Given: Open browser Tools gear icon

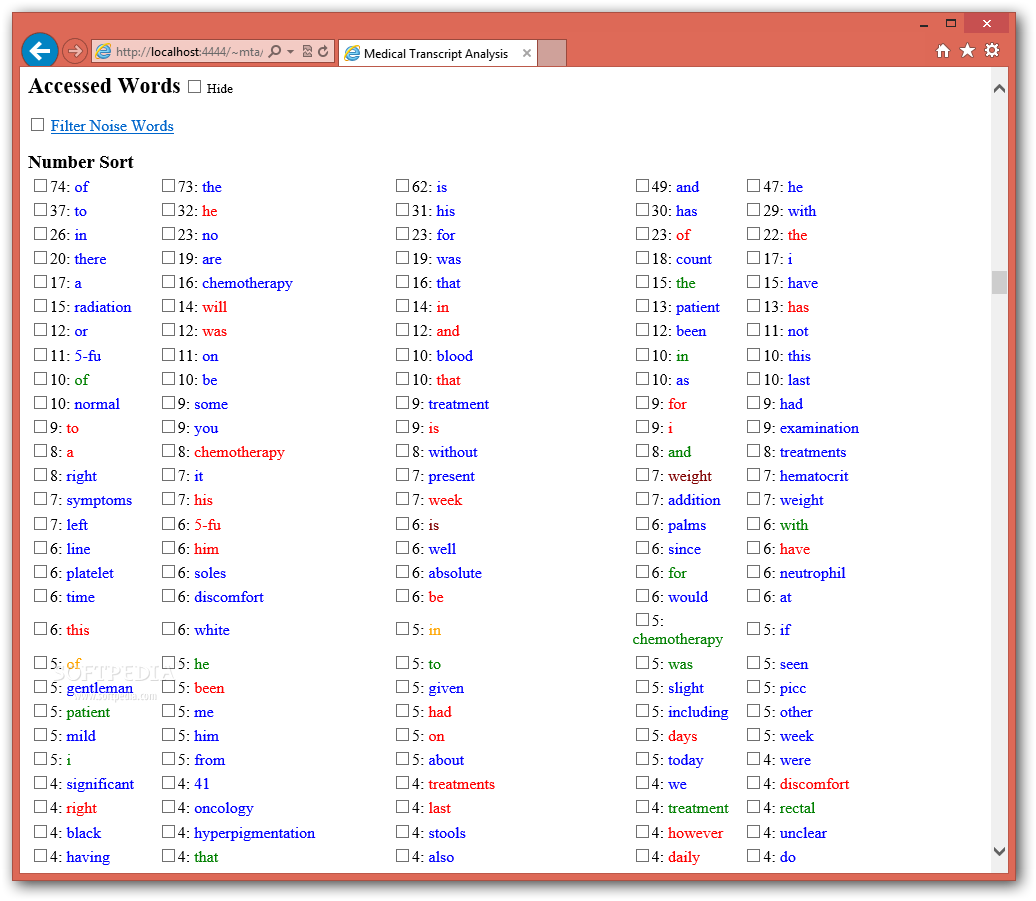Looking at the screenshot, I should [992, 51].
